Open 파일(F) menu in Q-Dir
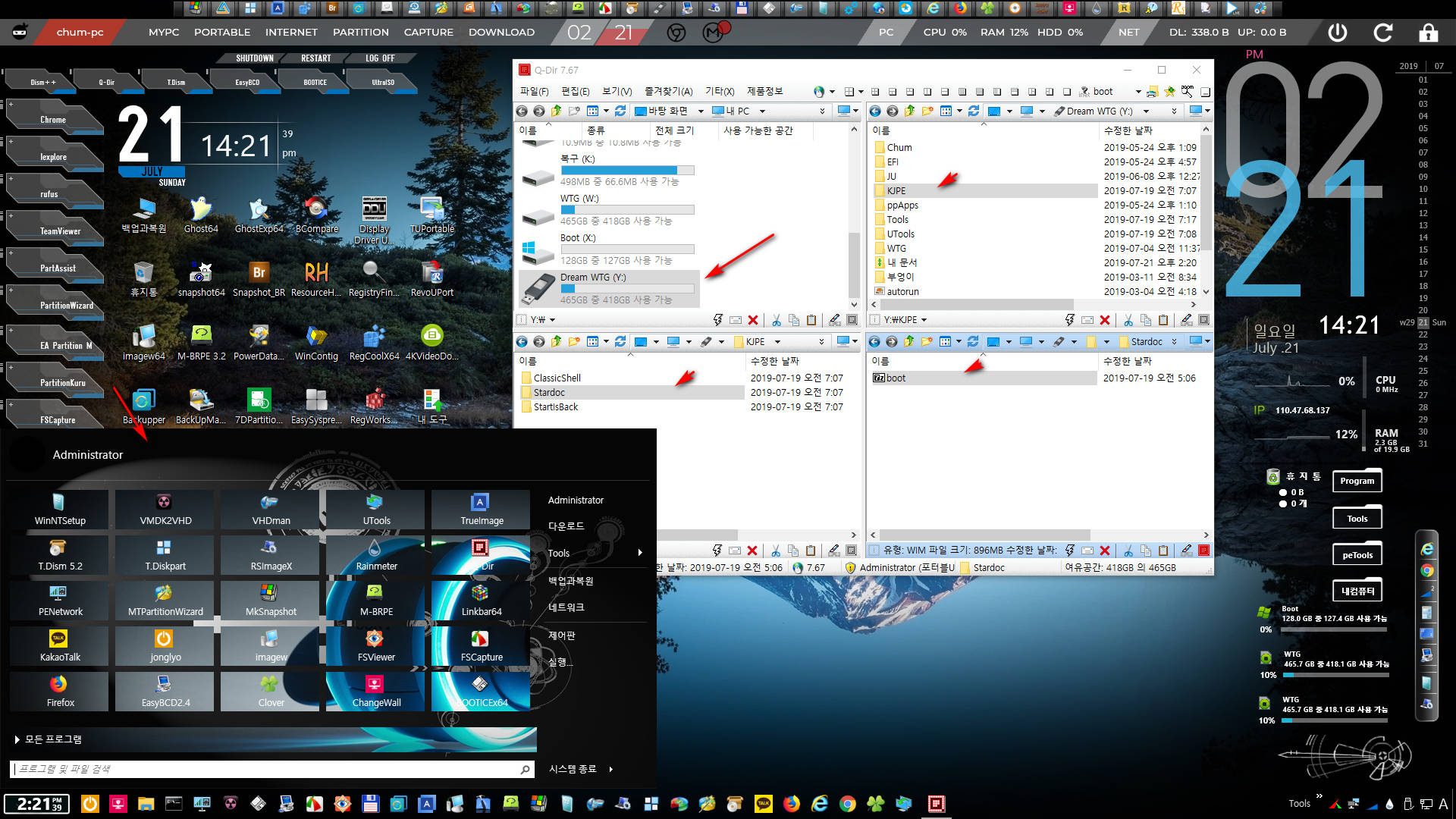Screen dimensions: 1456x819 click(534, 91)
